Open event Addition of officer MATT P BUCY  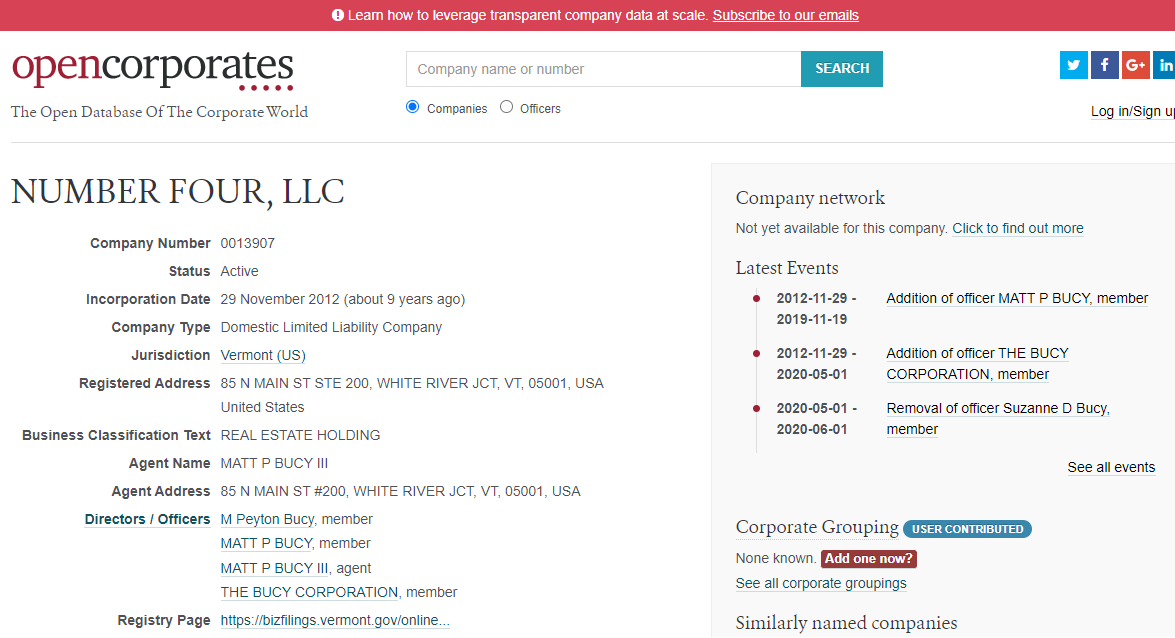[x=1017, y=298]
